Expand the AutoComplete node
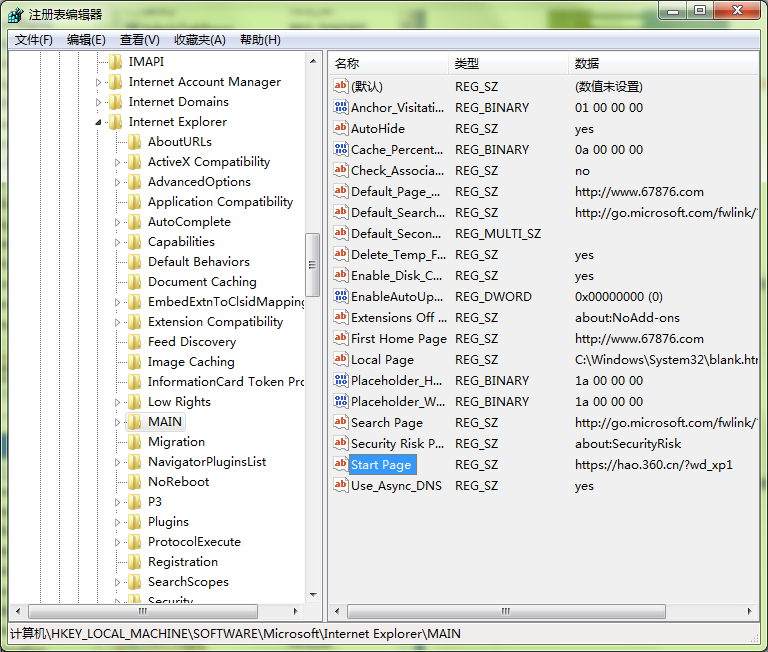The image size is (768, 652). [117, 222]
